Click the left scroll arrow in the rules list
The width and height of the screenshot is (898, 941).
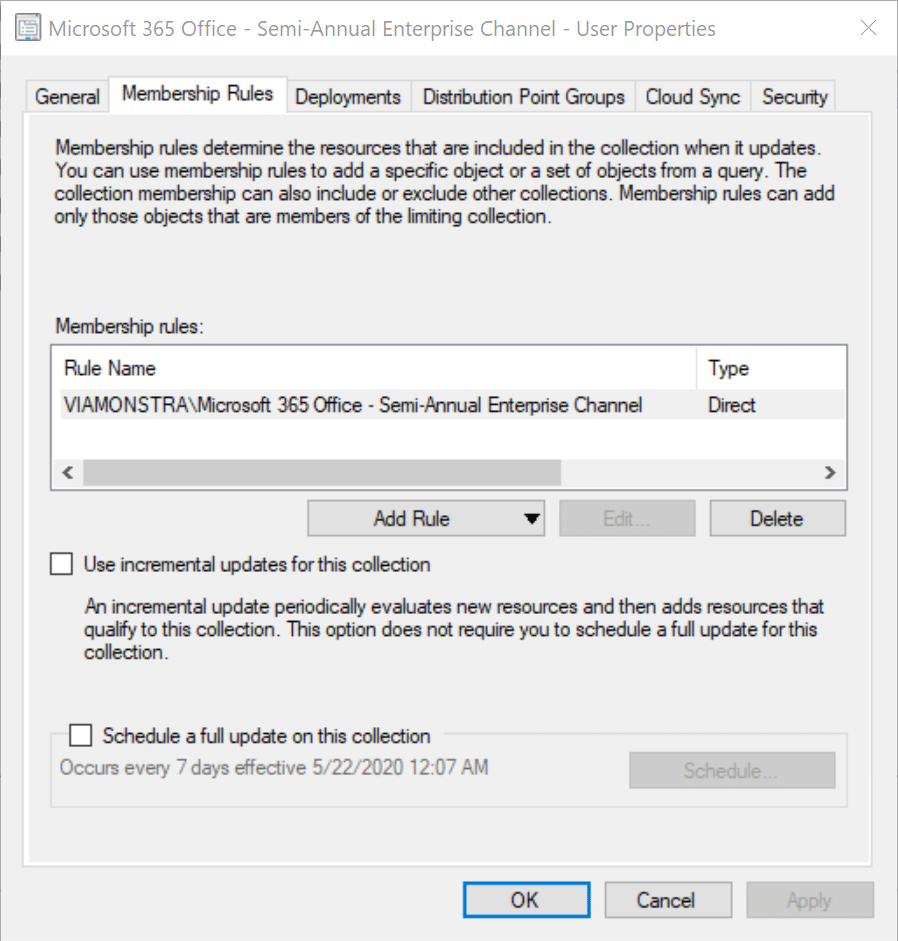click(x=67, y=473)
